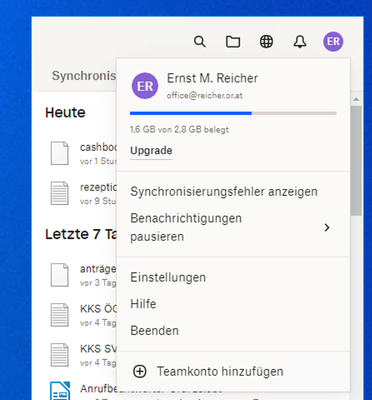The width and height of the screenshot is (372, 400).
Task: Open Hilfe menu entry
Action: (x=143, y=304)
